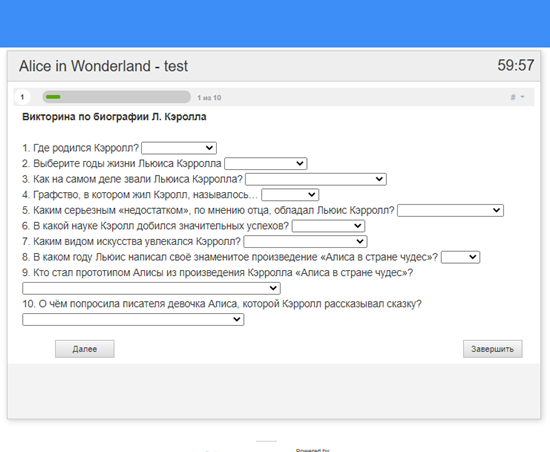Open dropdown for question 10 Alice's request
The height and width of the screenshot is (452, 550).
[133, 319]
